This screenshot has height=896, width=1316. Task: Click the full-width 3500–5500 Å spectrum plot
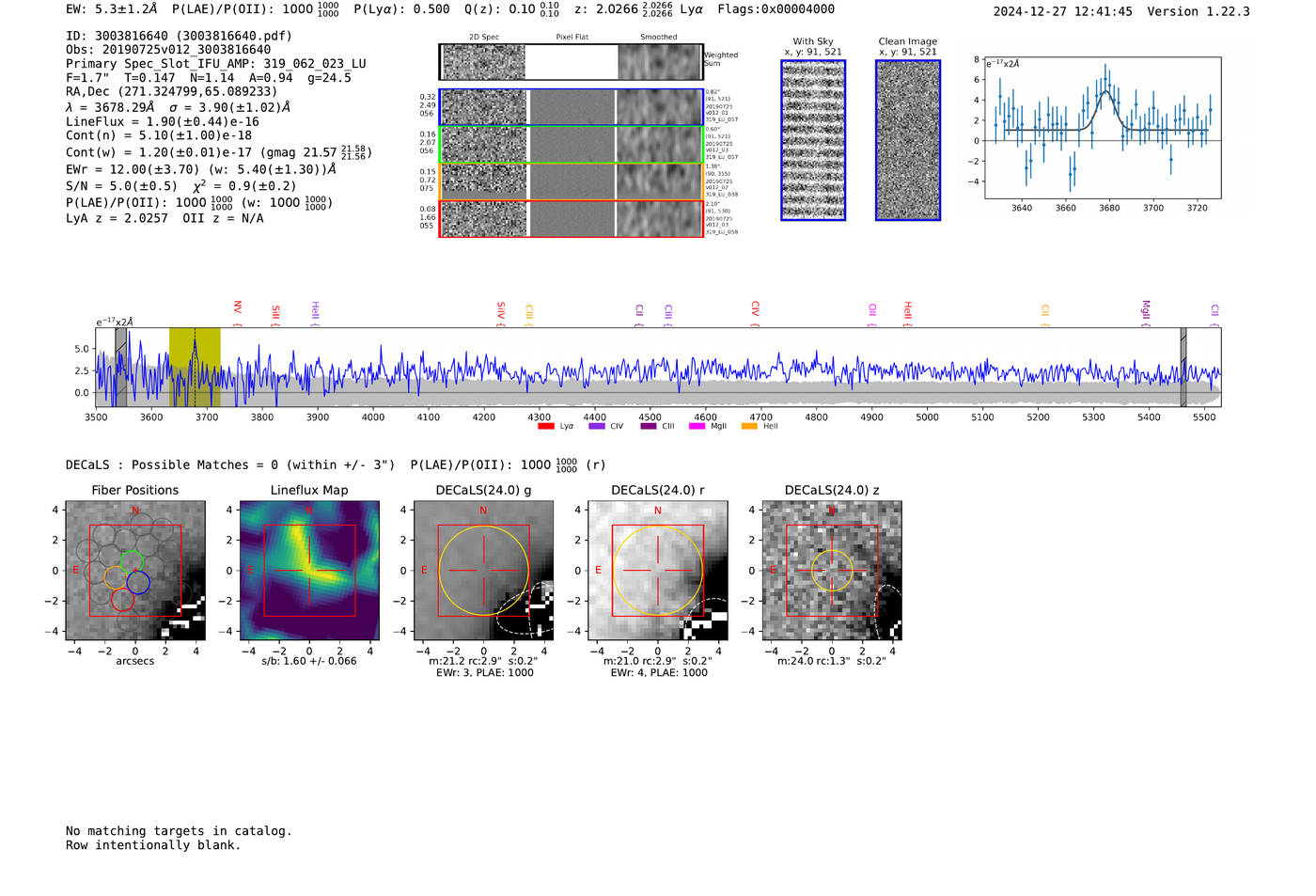pos(658,368)
